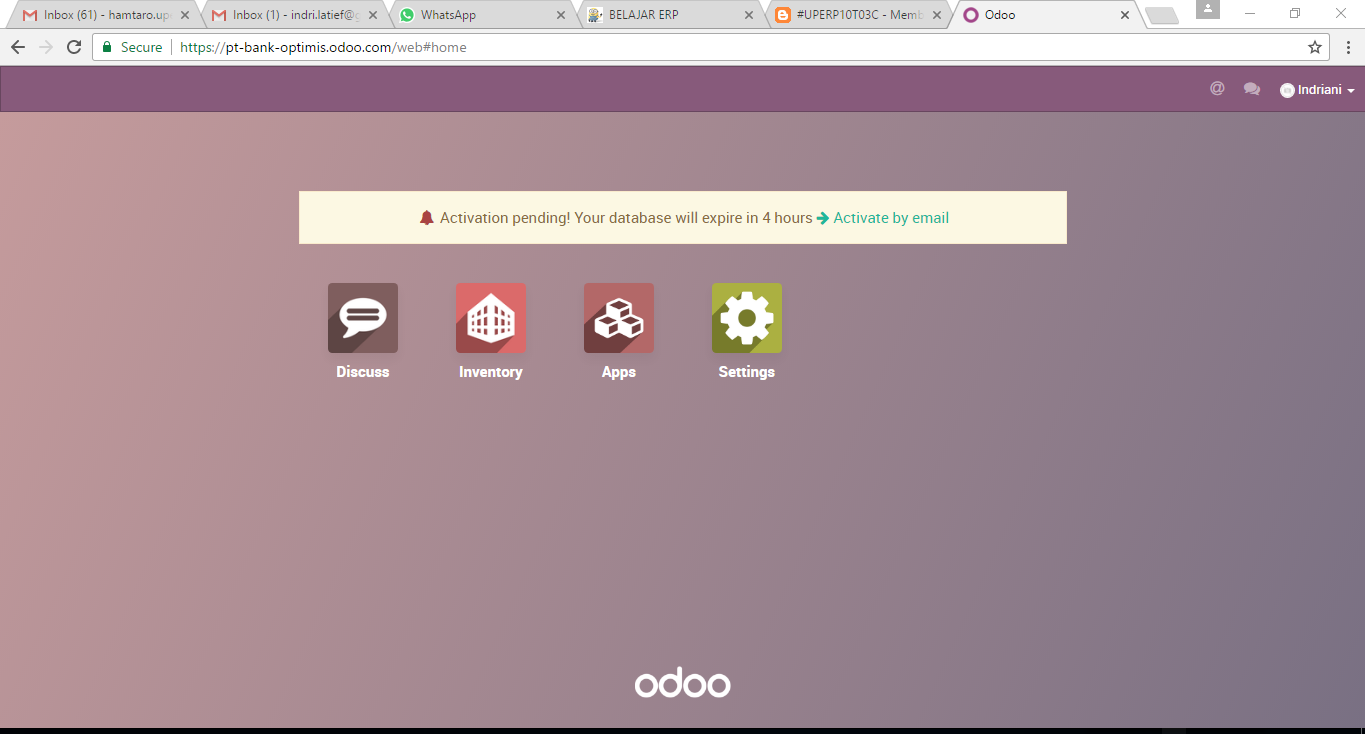The width and height of the screenshot is (1365, 734).
Task: Close the Inbox (1) tab
Action: (x=372, y=15)
